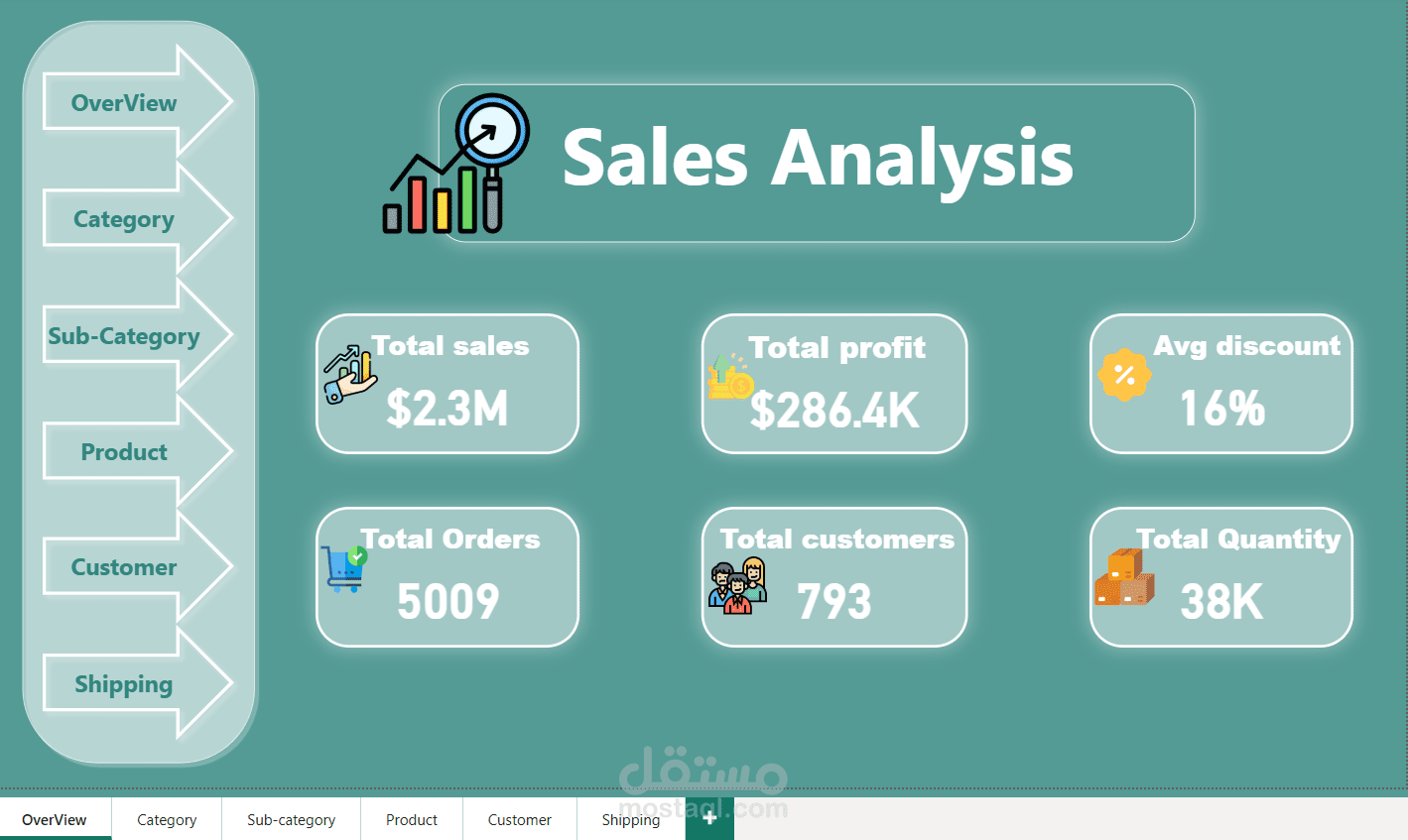Click the 38K total quantity value
The height and width of the screenshot is (840, 1408).
[1222, 601]
